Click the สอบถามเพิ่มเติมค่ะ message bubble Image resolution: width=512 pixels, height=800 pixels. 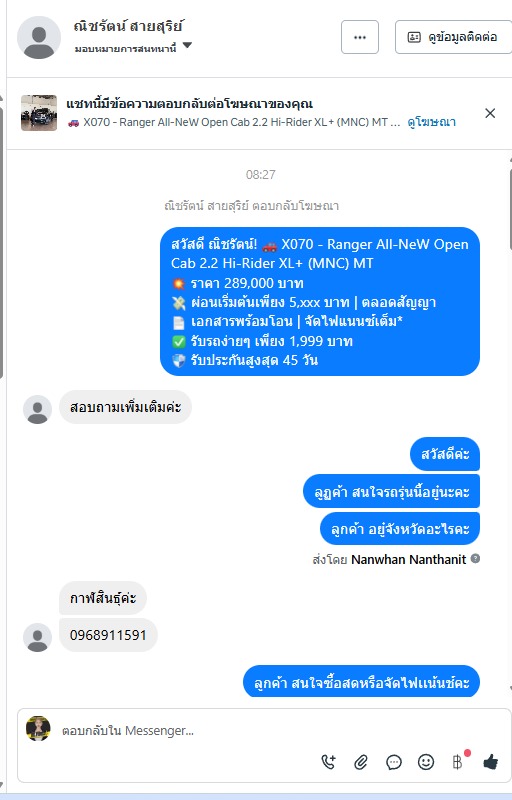[x=125, y=407]
